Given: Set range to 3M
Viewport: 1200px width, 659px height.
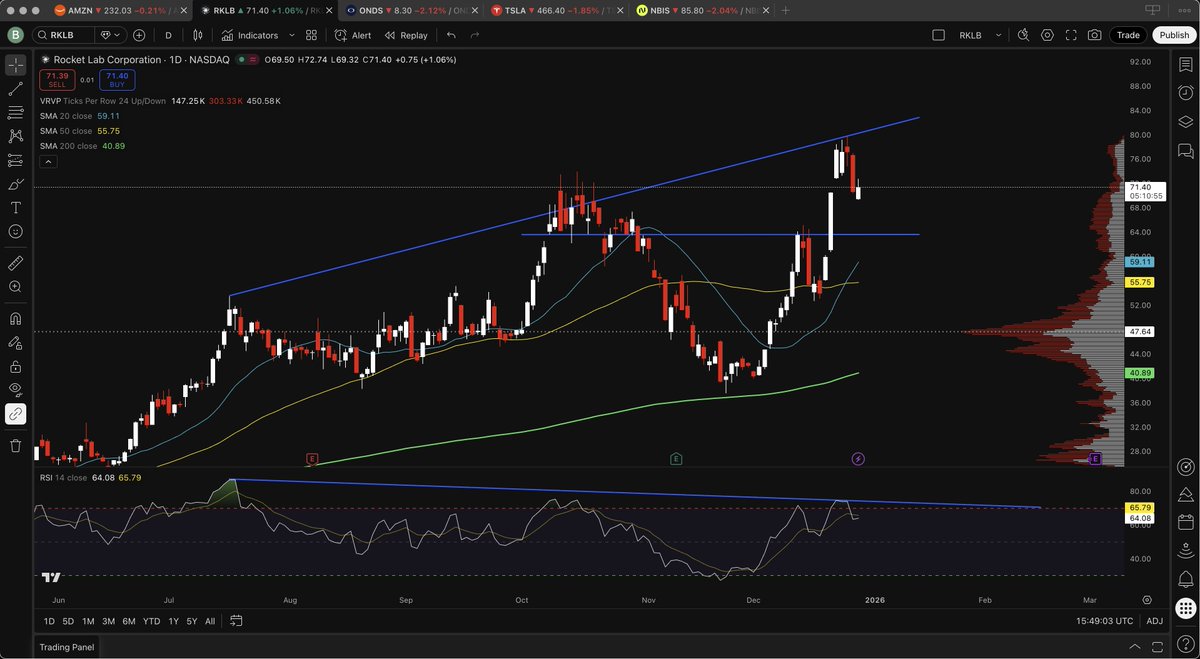Looking at the screenshot, I should pos(108,621).
